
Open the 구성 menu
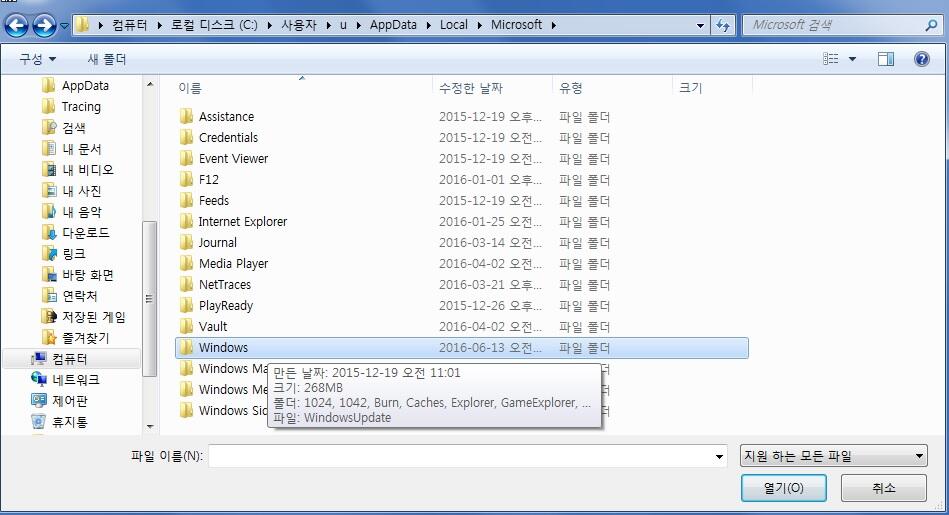(38, 59)
